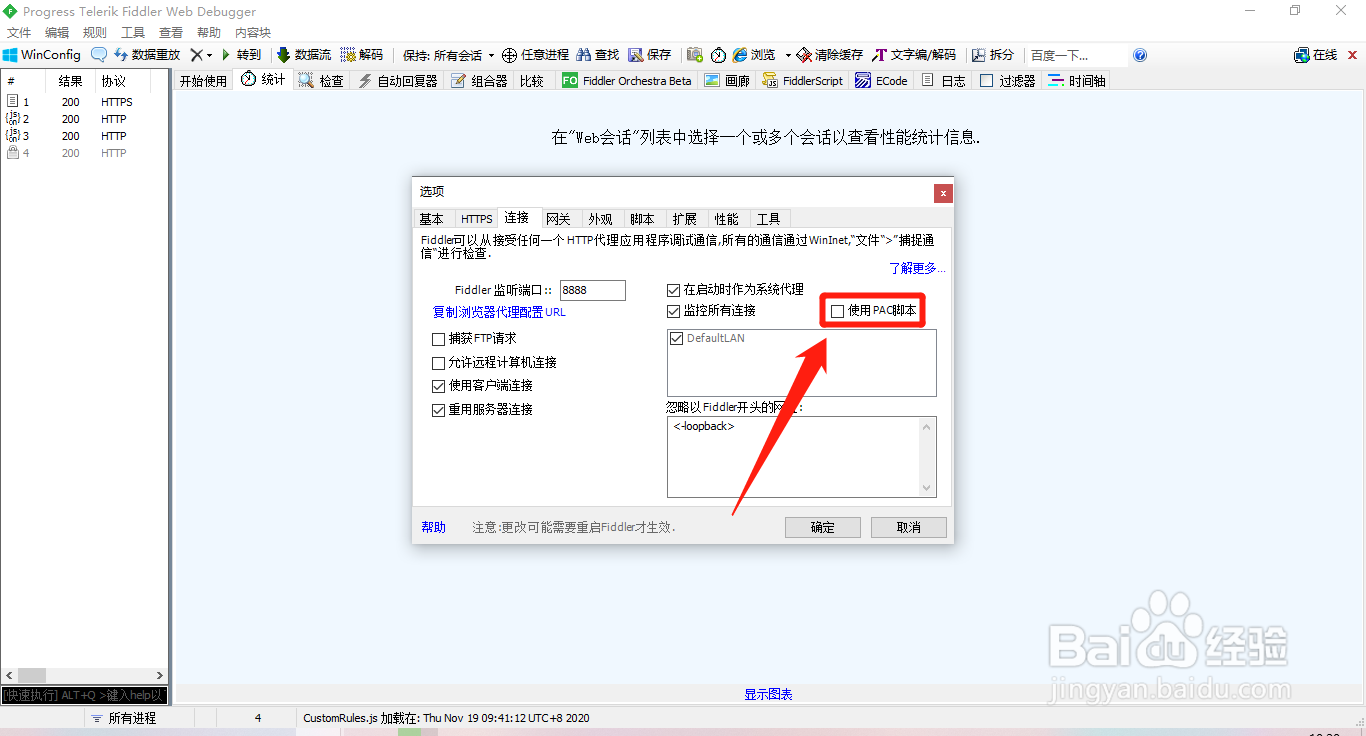1366x736 pixels.
Task: Click the 了解更多... link
Action: (x=917, y=268)
